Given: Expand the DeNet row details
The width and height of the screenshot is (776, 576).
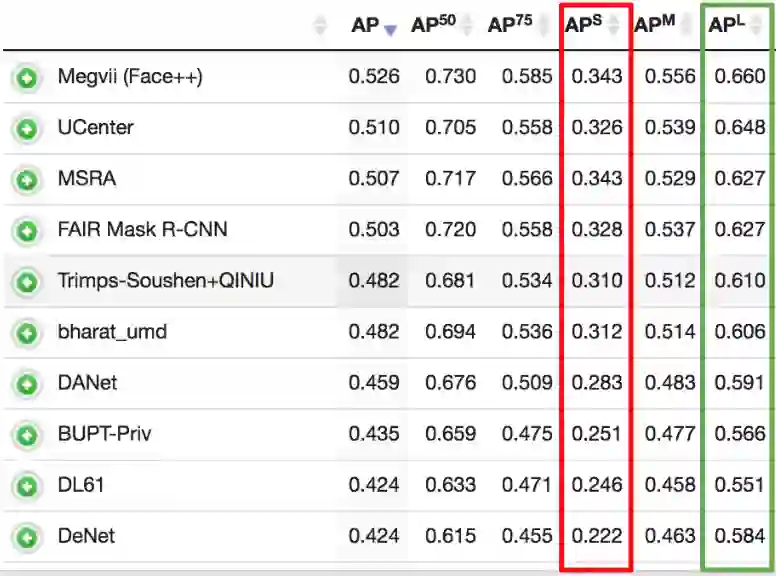Looking at the screenshot, I should pyautogui.click(x=26, y=537).
